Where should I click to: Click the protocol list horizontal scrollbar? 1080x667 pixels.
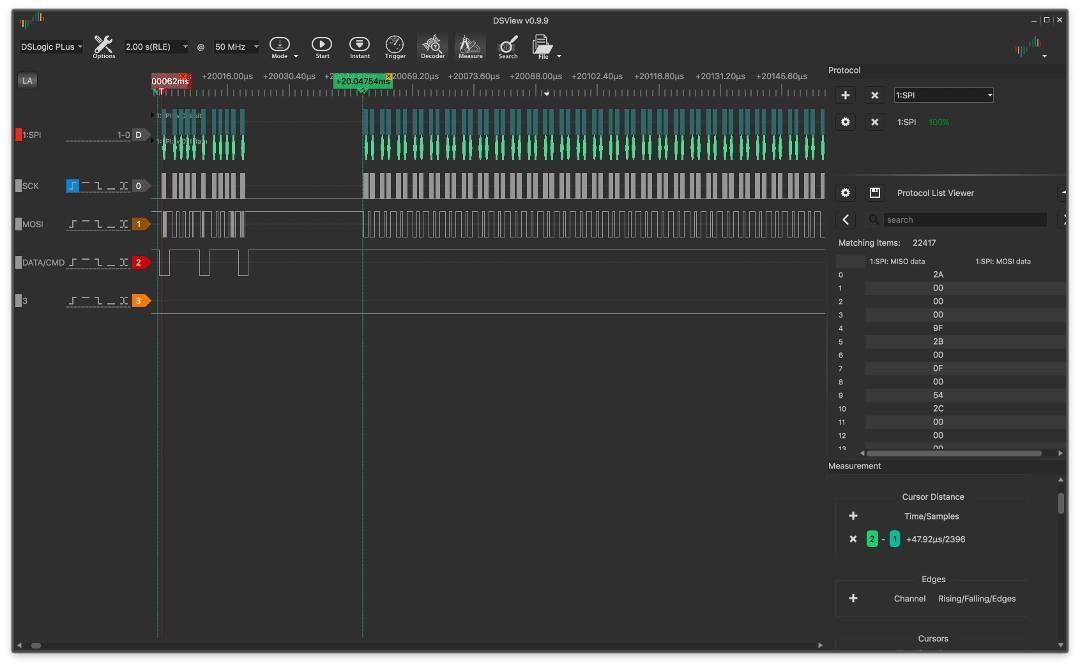(953, 453)
